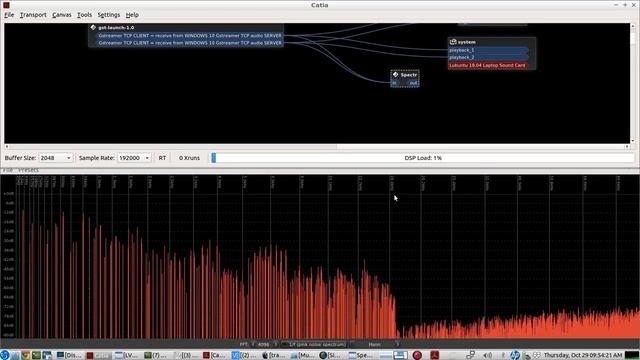
Task: Click the web browser launcher in taskbar
Action: click(25, 355)
